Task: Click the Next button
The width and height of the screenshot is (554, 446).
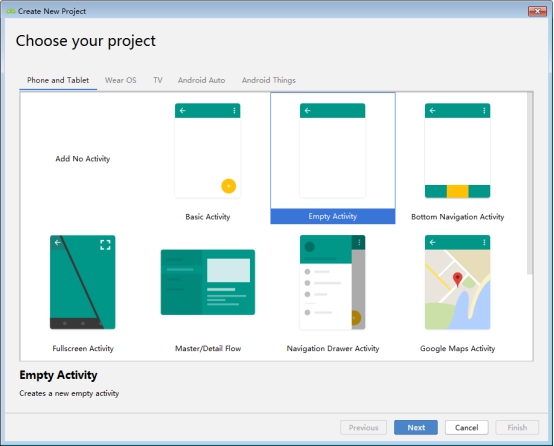Action: pos(416,428)
